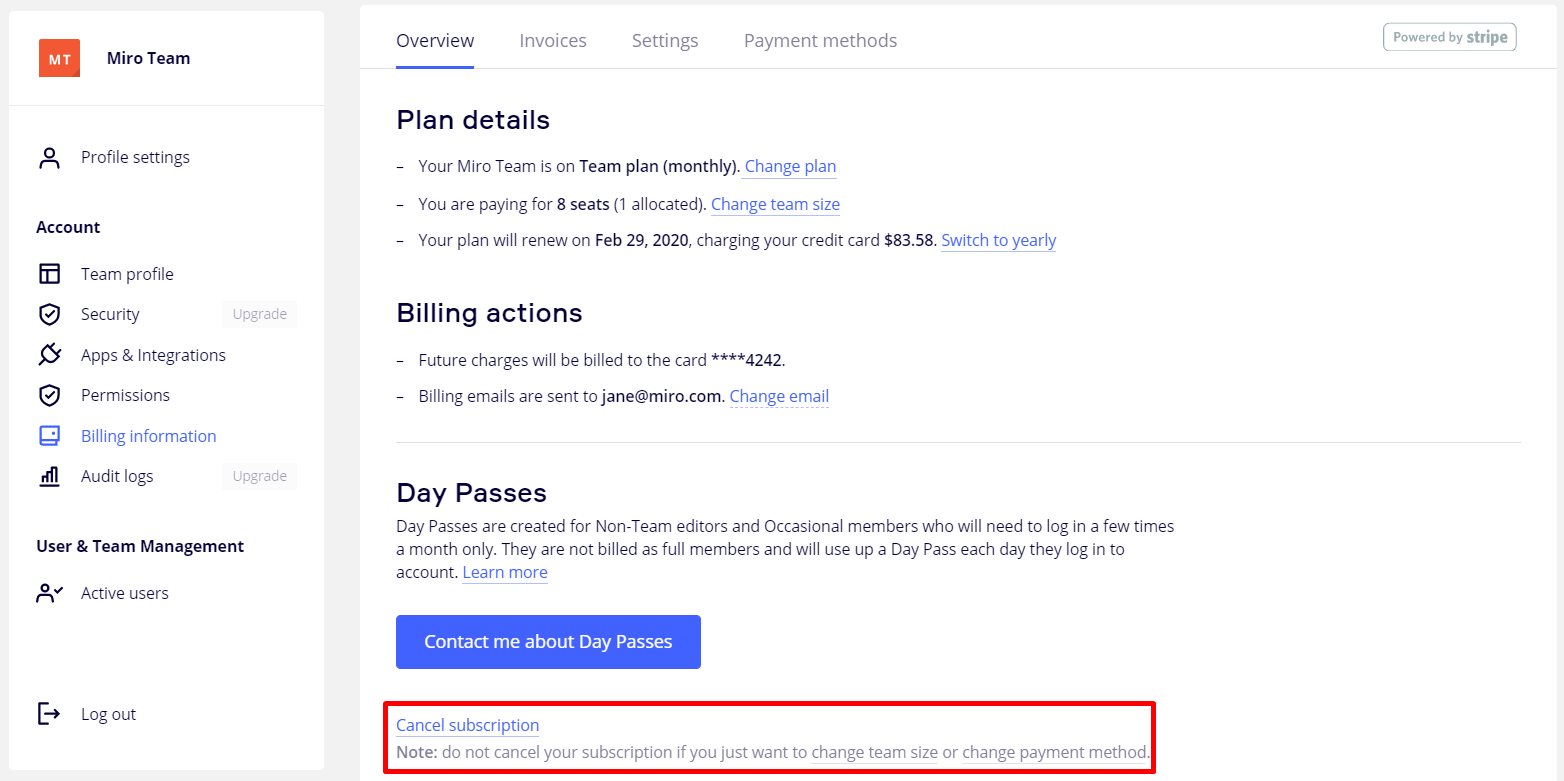Click the Apps & Integrations plug icon

(49, 355)
